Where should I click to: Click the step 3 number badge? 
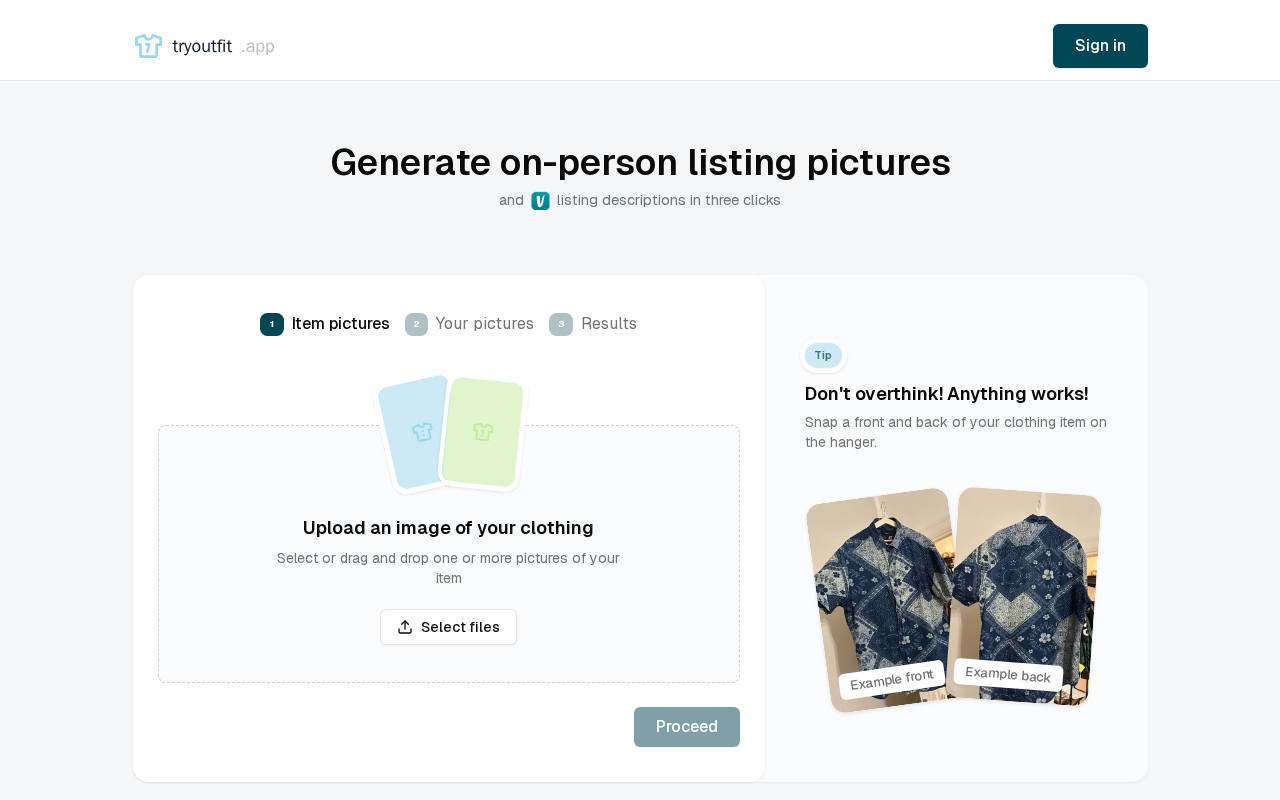coord(561,324)
